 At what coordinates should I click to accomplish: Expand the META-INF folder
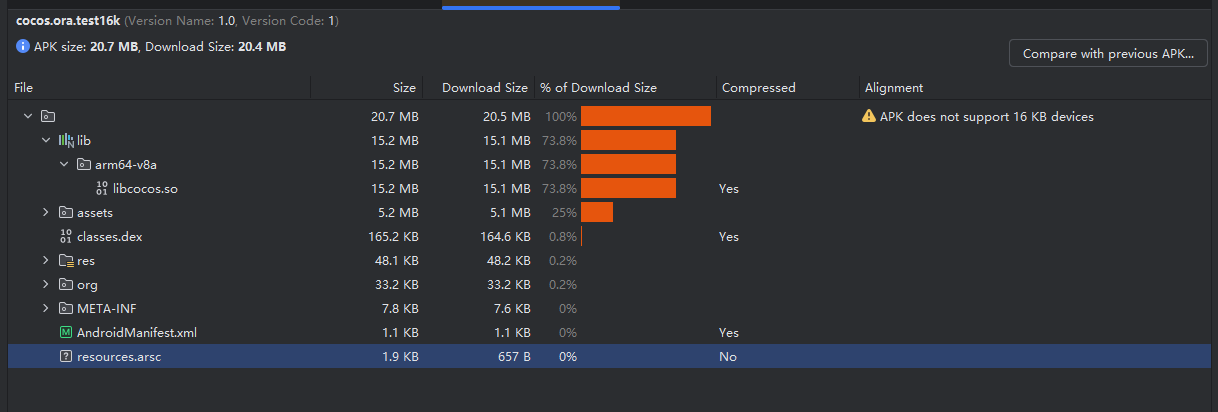[46, 309]
